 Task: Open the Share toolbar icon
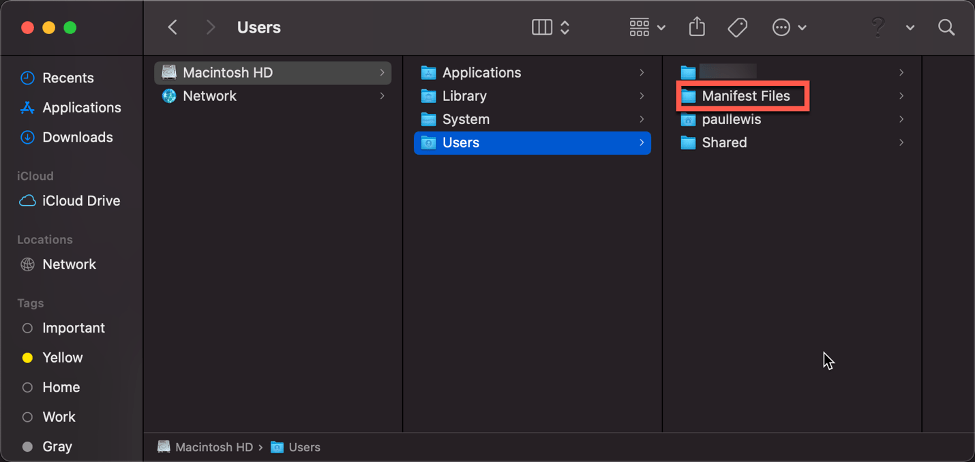click(x=698, y=28)
